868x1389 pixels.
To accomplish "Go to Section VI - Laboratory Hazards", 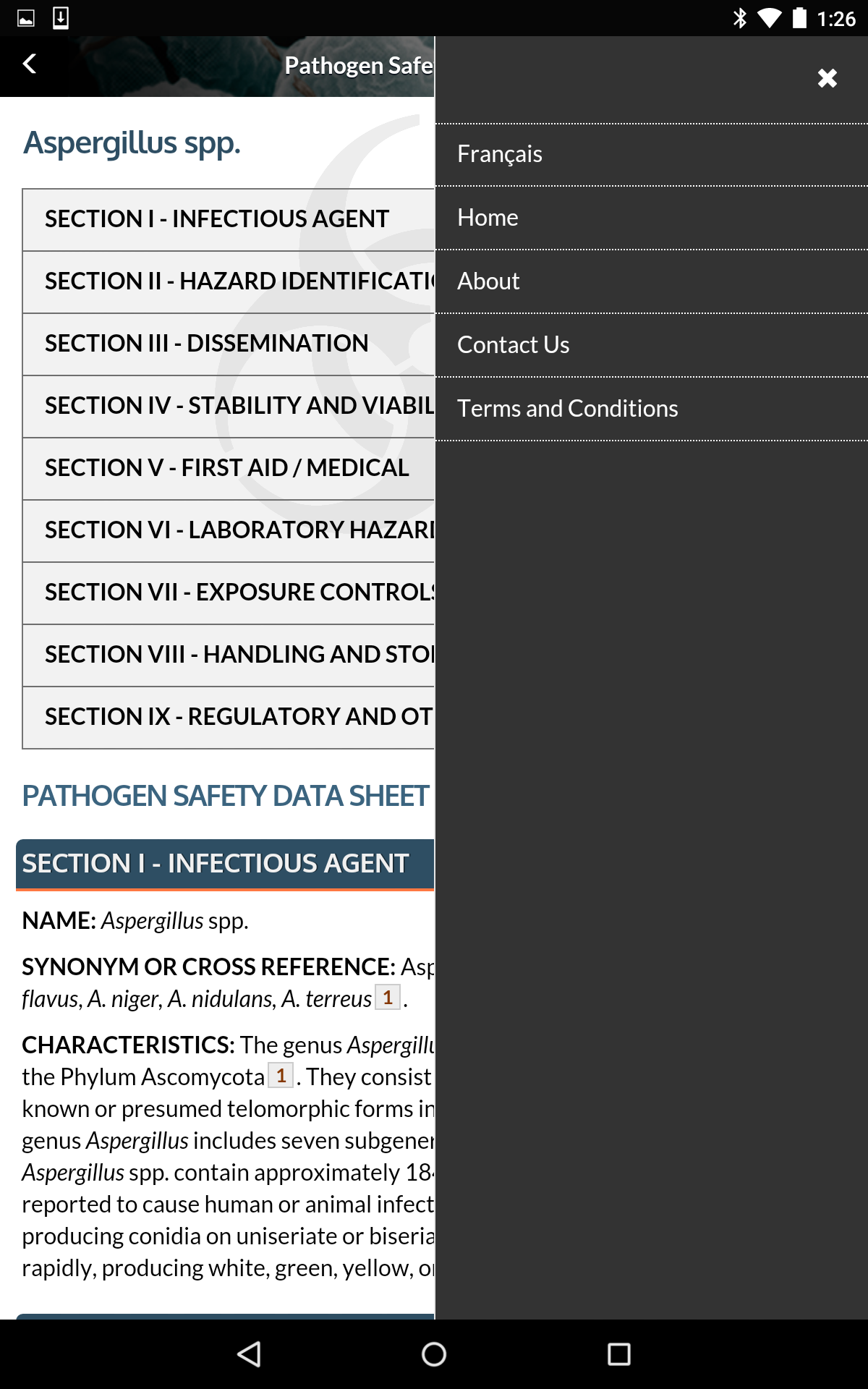I will click(x=229, y=530).
